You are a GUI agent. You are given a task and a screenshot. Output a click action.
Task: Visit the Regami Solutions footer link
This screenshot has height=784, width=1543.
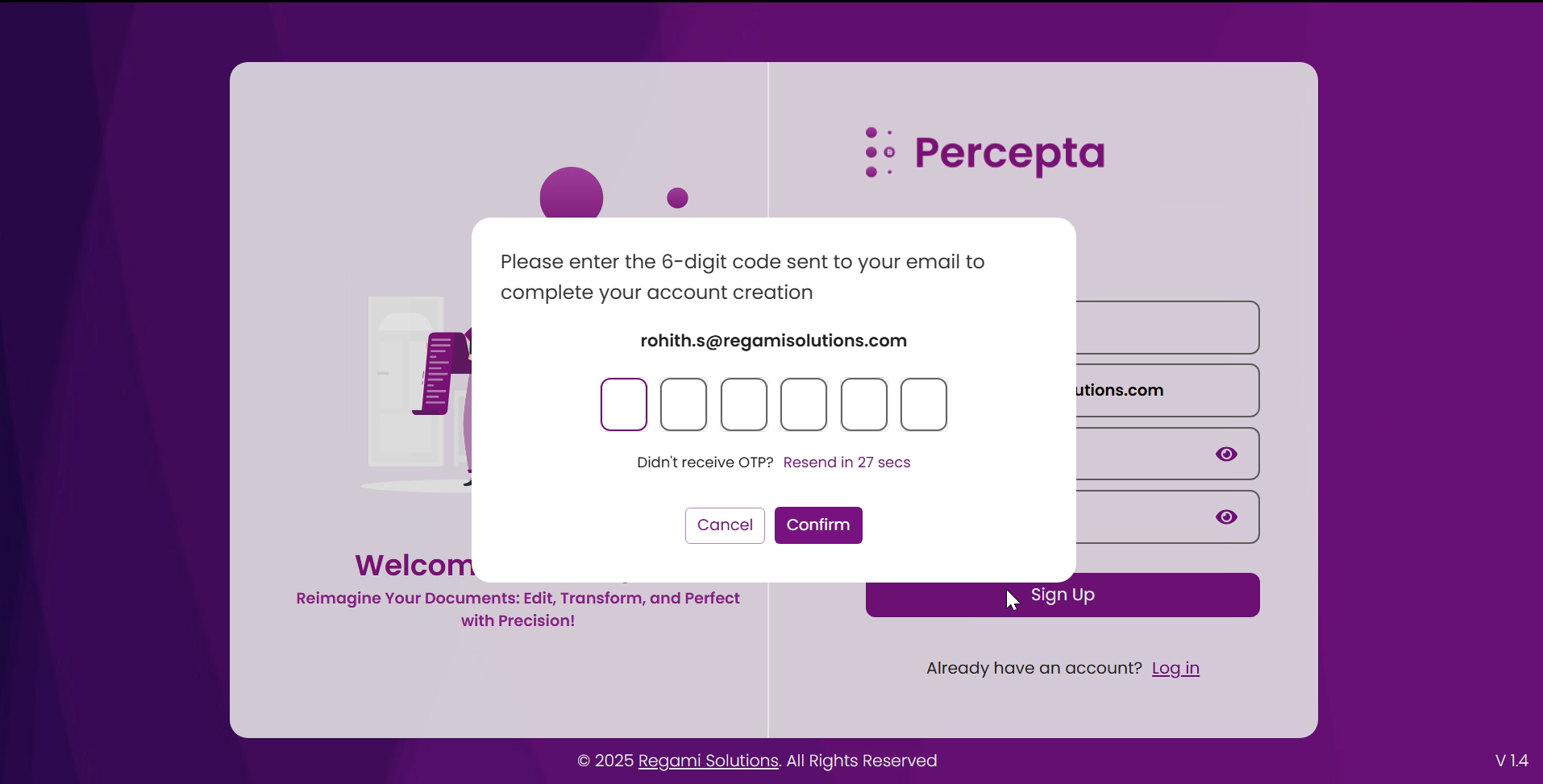click(708, 761)
